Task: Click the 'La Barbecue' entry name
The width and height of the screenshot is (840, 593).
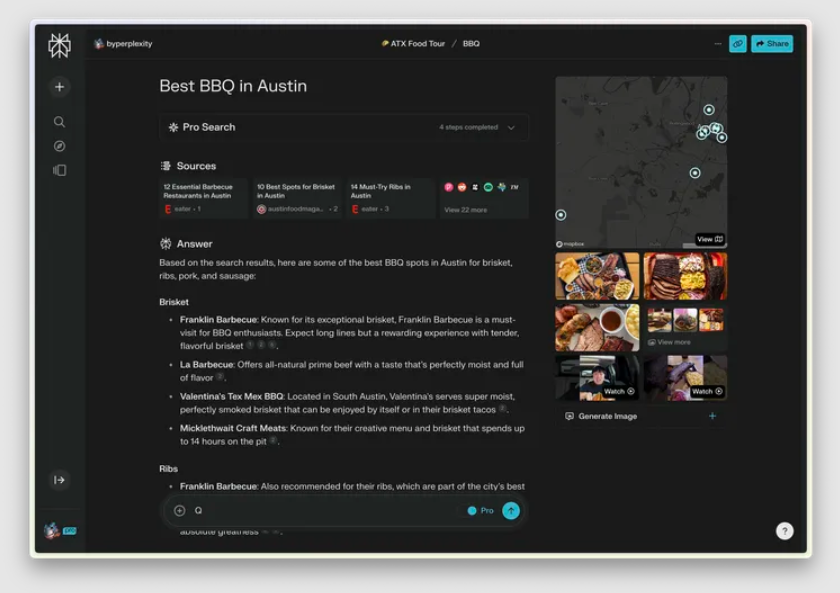Action: (x=207, y=365)
